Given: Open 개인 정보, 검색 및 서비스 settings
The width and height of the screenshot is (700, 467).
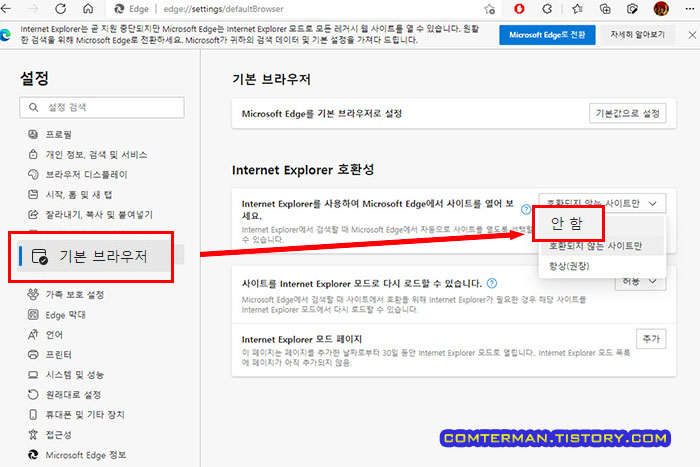Looking at the screenshot, I should [x=88, y=154].
